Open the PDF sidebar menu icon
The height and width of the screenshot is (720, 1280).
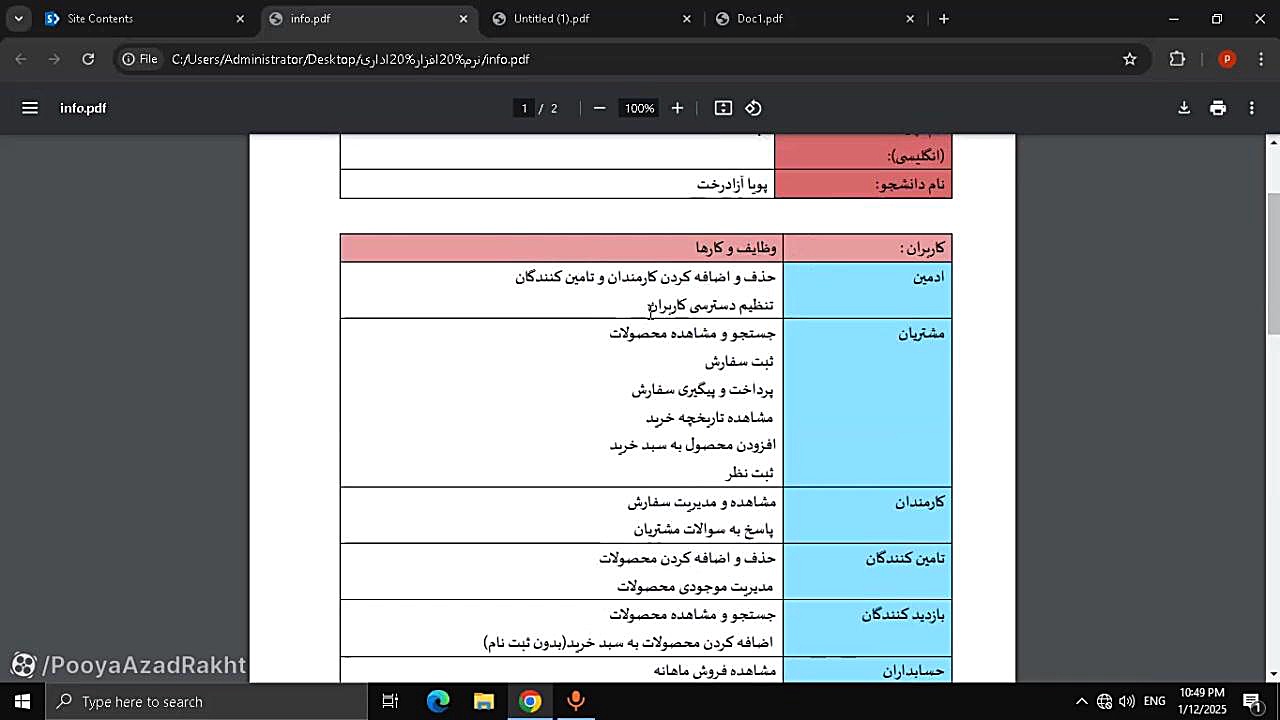click(30, 108)
